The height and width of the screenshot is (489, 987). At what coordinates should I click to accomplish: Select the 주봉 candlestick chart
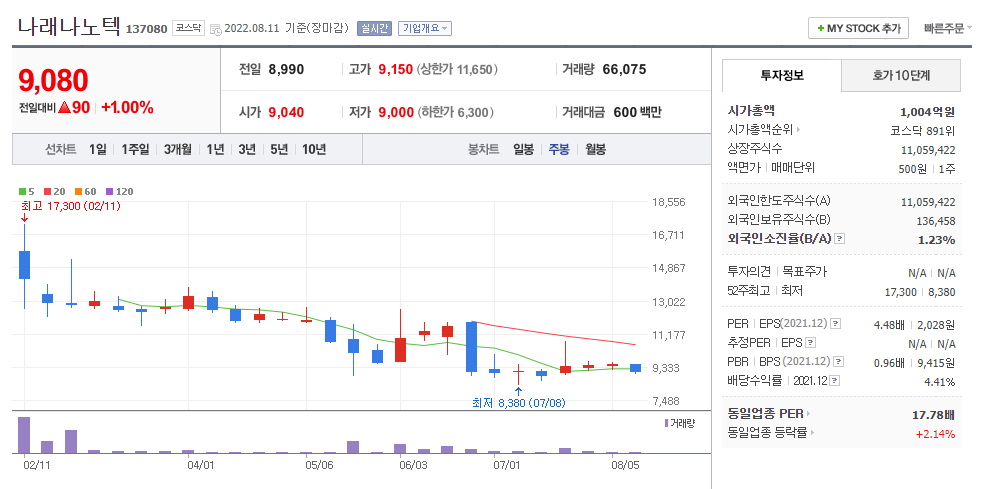[x=559, y=150]
